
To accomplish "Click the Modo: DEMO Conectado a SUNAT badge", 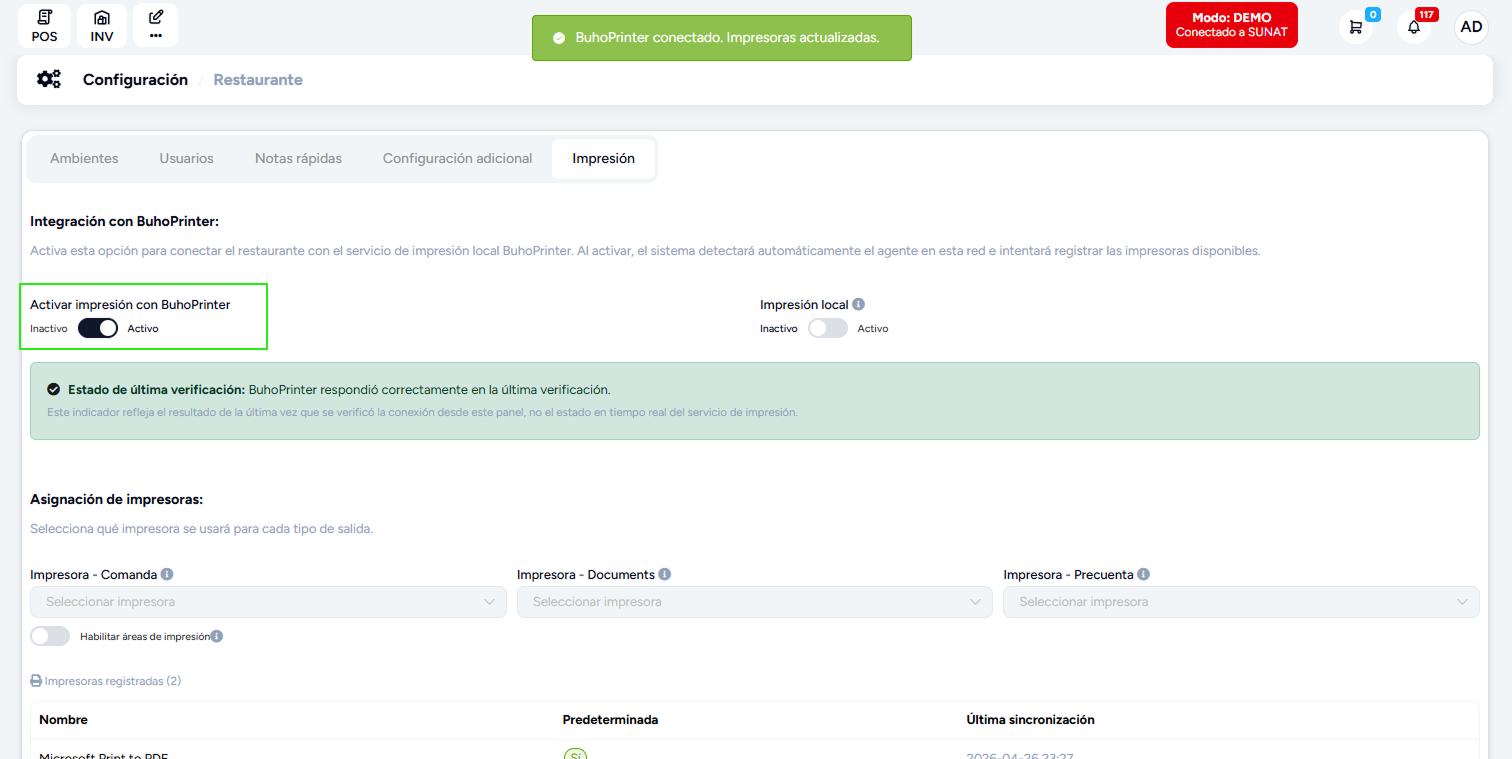I will (x=1231, y=25).
